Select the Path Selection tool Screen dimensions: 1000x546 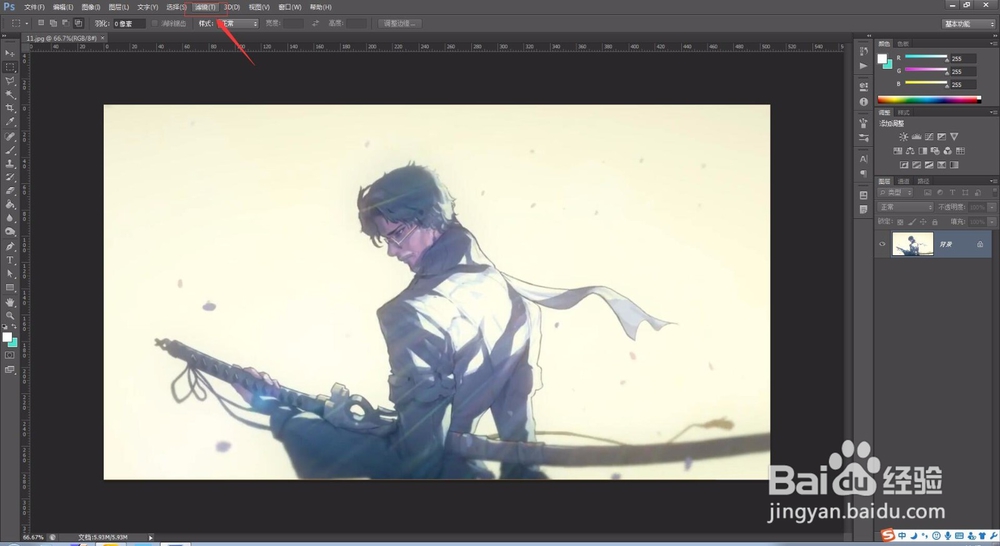pyautogui.click(x=10, y=274)
